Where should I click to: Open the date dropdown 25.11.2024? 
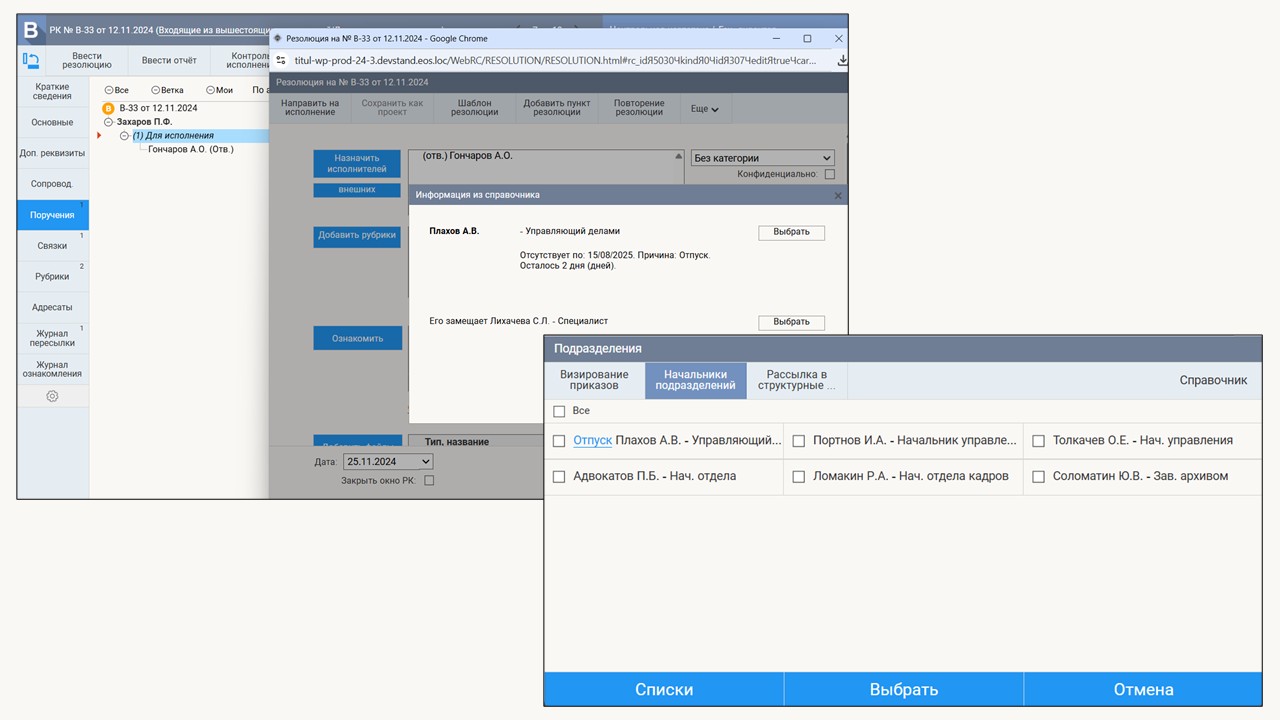[x=388, y=462]
